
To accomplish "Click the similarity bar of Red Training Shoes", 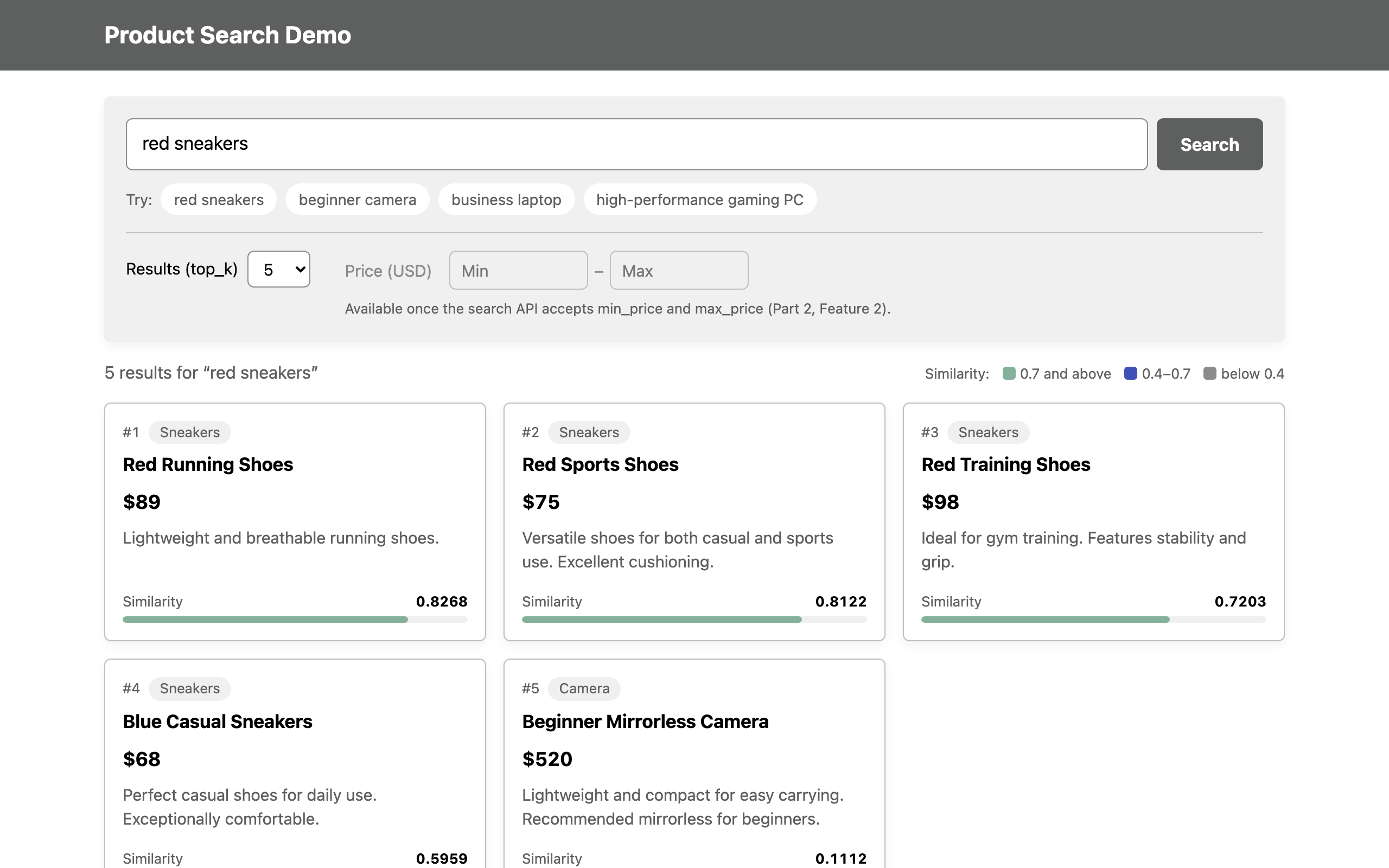I will click(1093, 620).
